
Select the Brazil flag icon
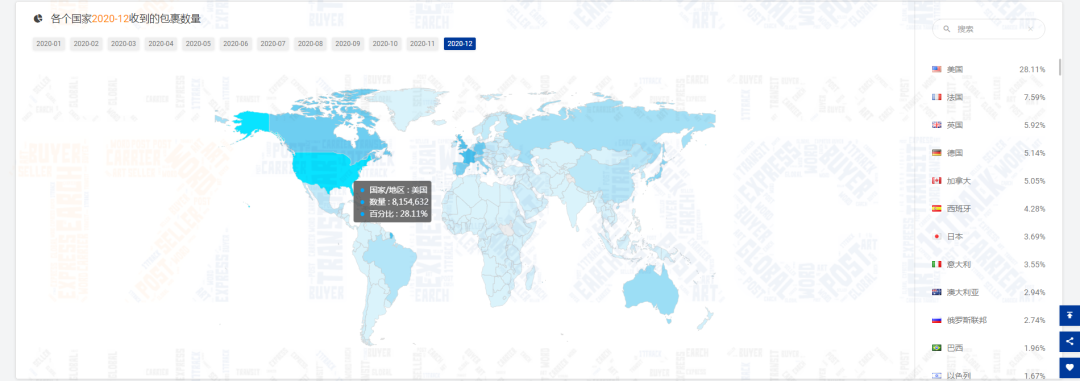point(936,347)
